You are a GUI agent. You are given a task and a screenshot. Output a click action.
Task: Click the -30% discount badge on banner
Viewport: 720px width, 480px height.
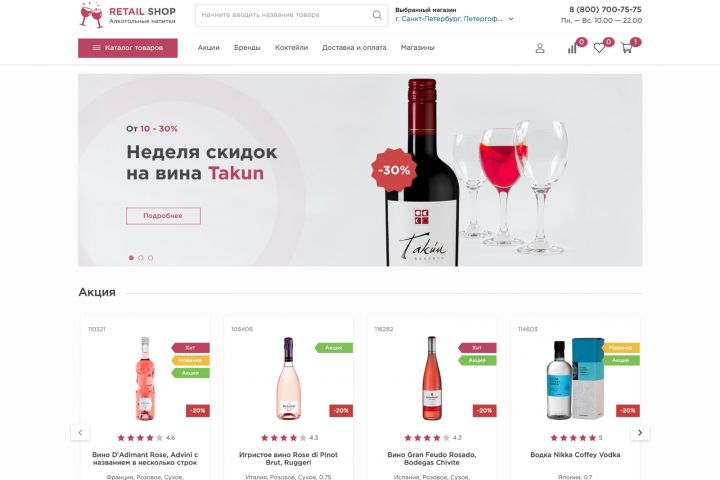tap(394, 170)
